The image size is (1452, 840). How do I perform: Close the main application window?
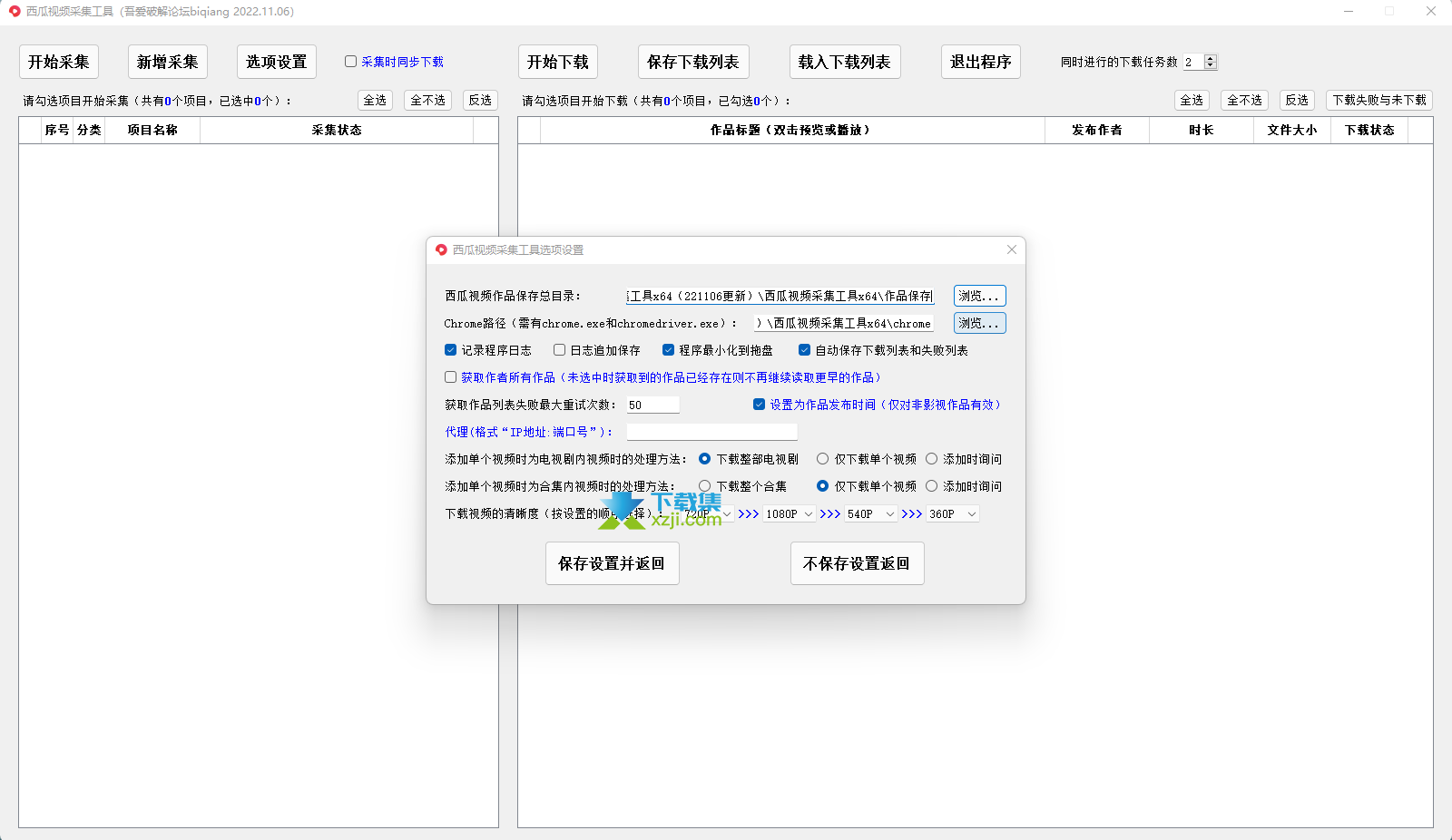(x=1431, y=11)
